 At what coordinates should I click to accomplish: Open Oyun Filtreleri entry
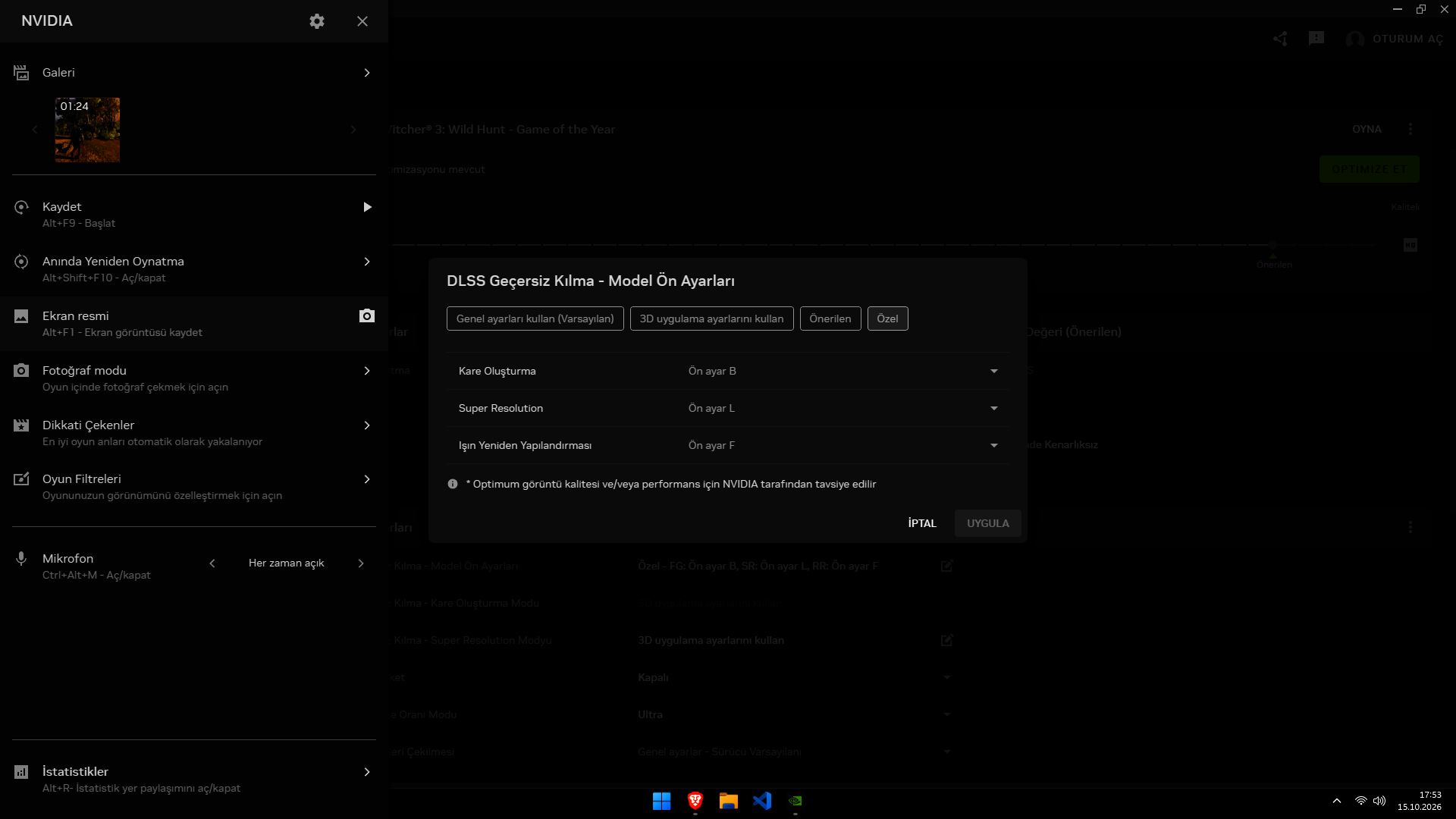coord(194,487)
